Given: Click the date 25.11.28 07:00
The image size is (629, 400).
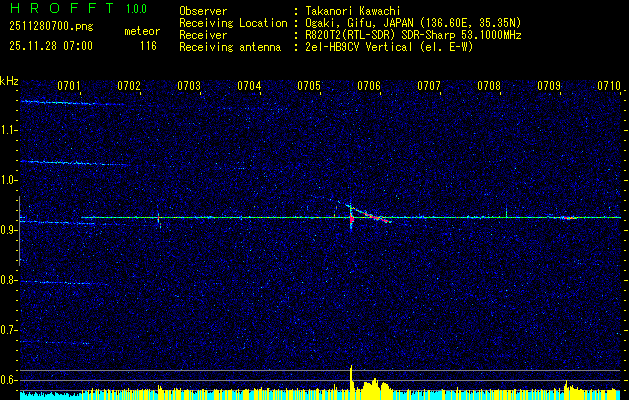Looking at the screenshot, I should [51, 46].
